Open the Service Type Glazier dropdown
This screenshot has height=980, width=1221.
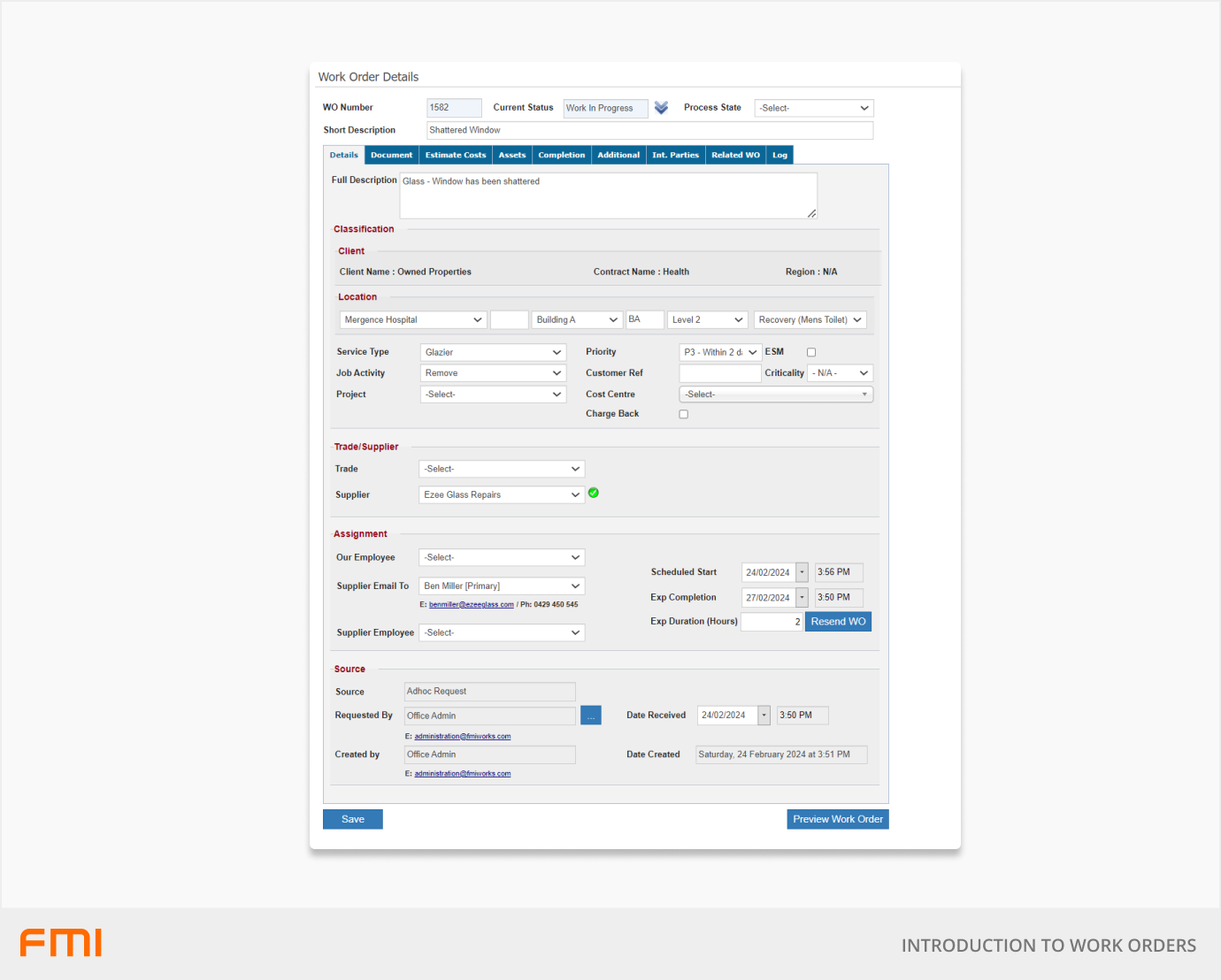tap(492, 352)
